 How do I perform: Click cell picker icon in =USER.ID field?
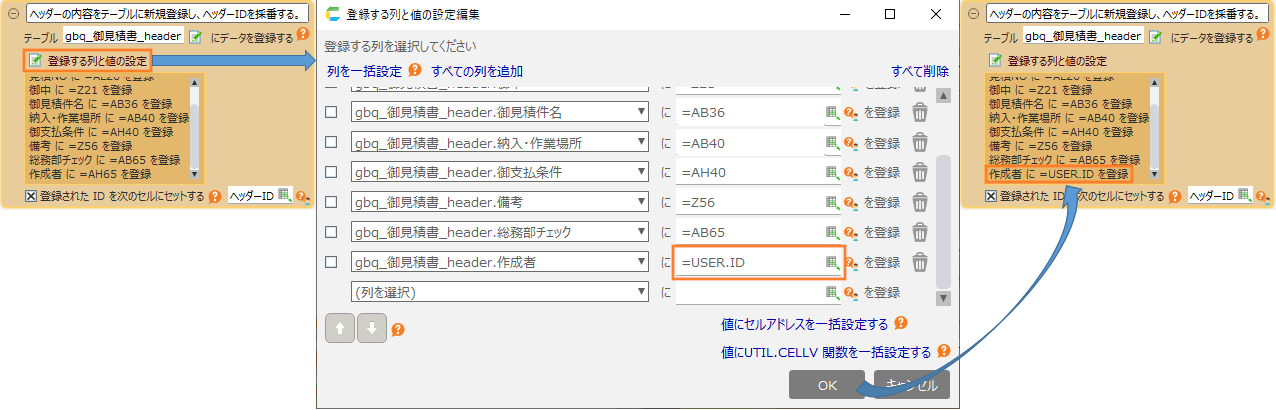[831, 262]
